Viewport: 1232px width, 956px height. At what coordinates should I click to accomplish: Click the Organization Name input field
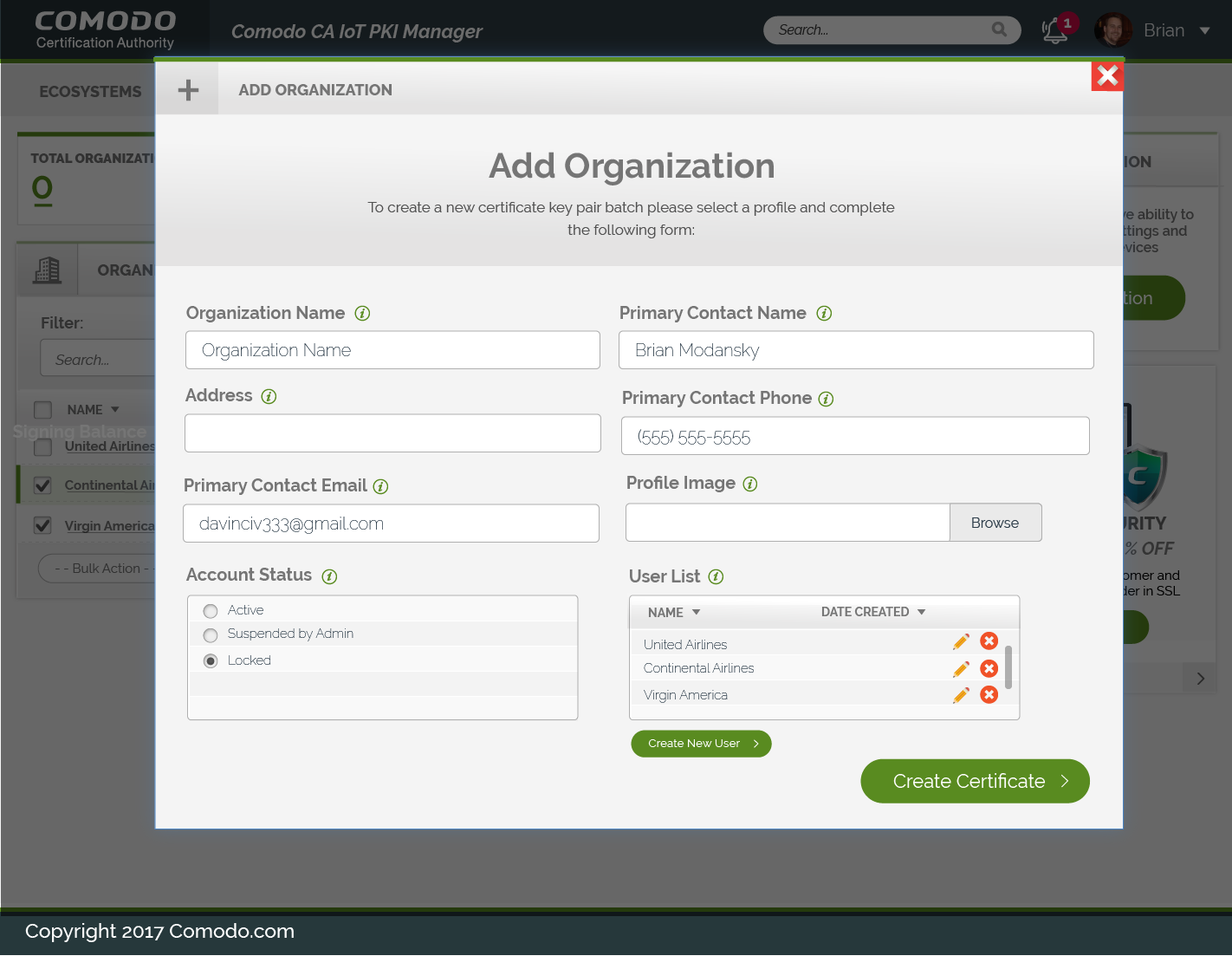(392, 350)
